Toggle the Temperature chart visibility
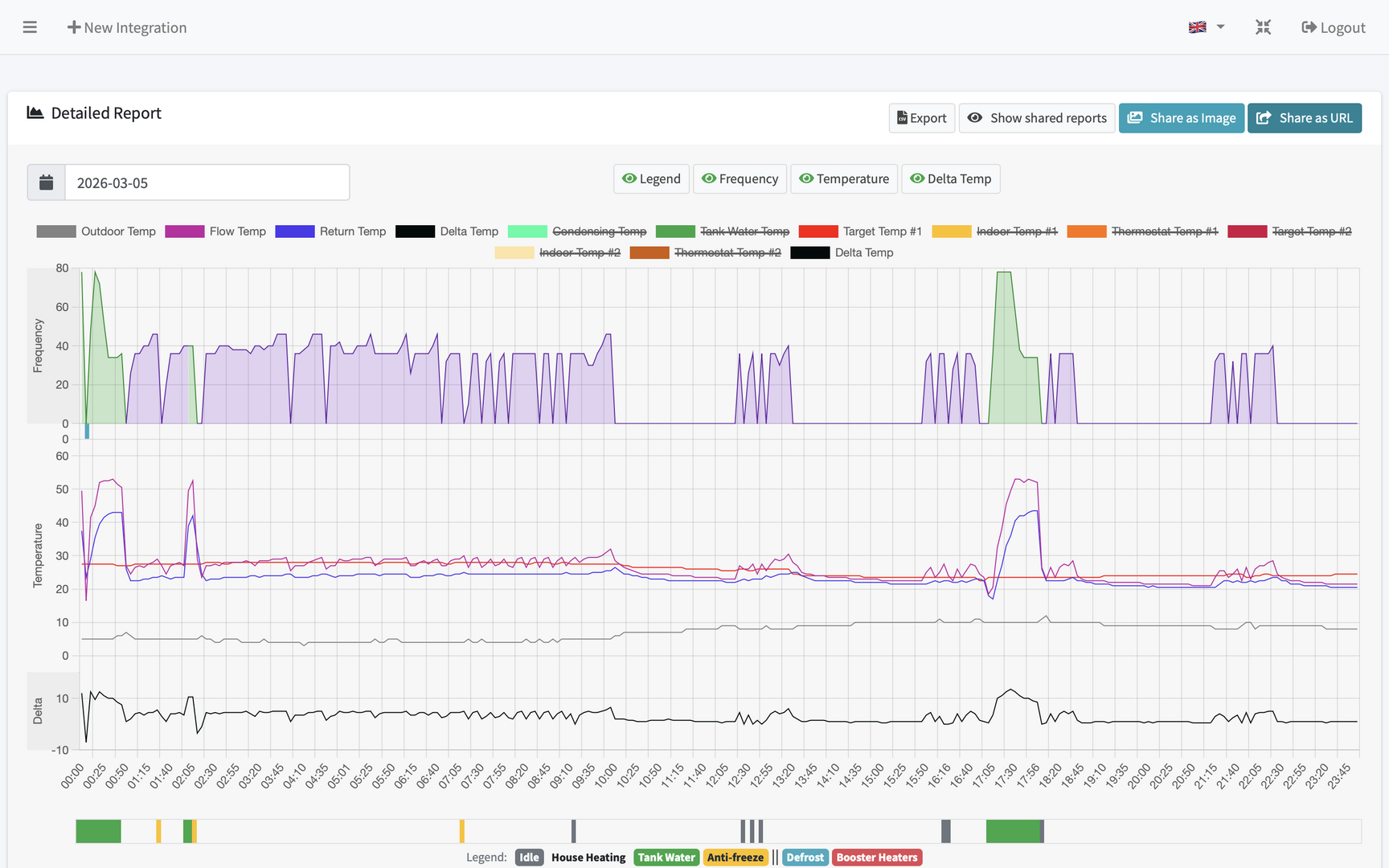 (x=844, y=178)
